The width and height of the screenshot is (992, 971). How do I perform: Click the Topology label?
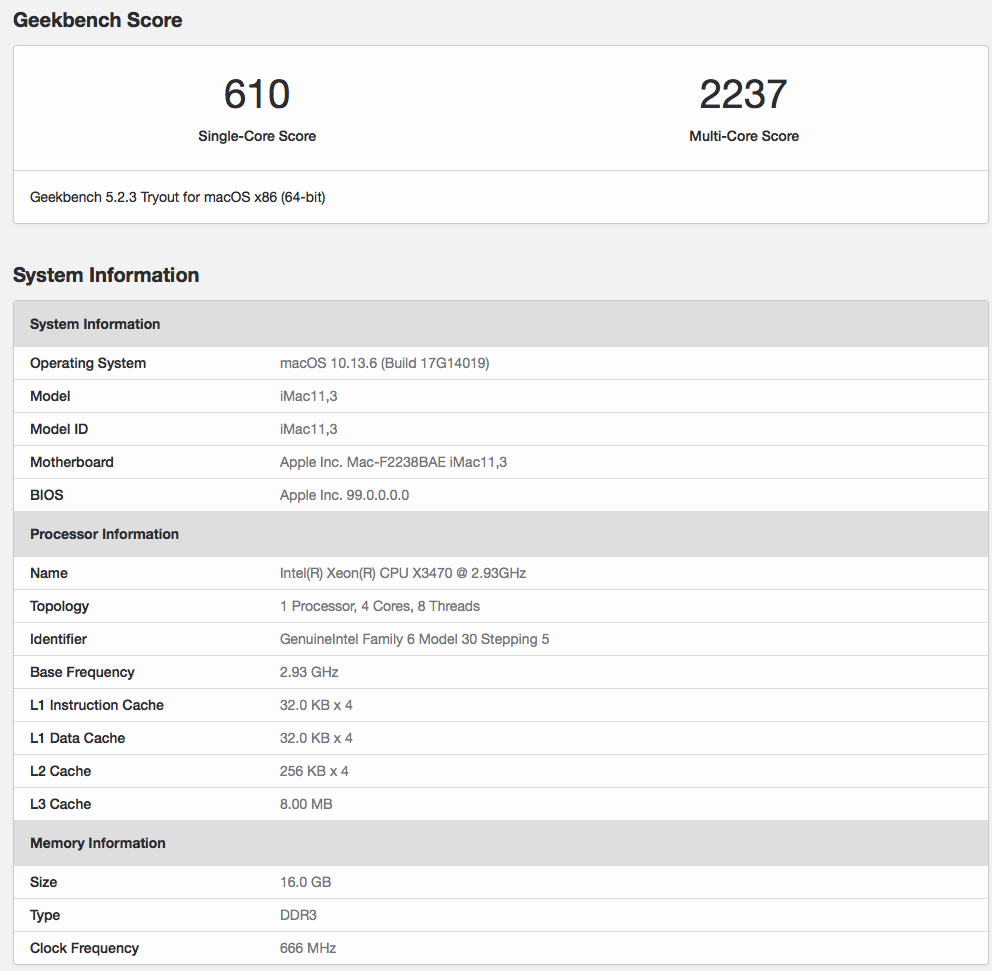(x=59, y=606)
